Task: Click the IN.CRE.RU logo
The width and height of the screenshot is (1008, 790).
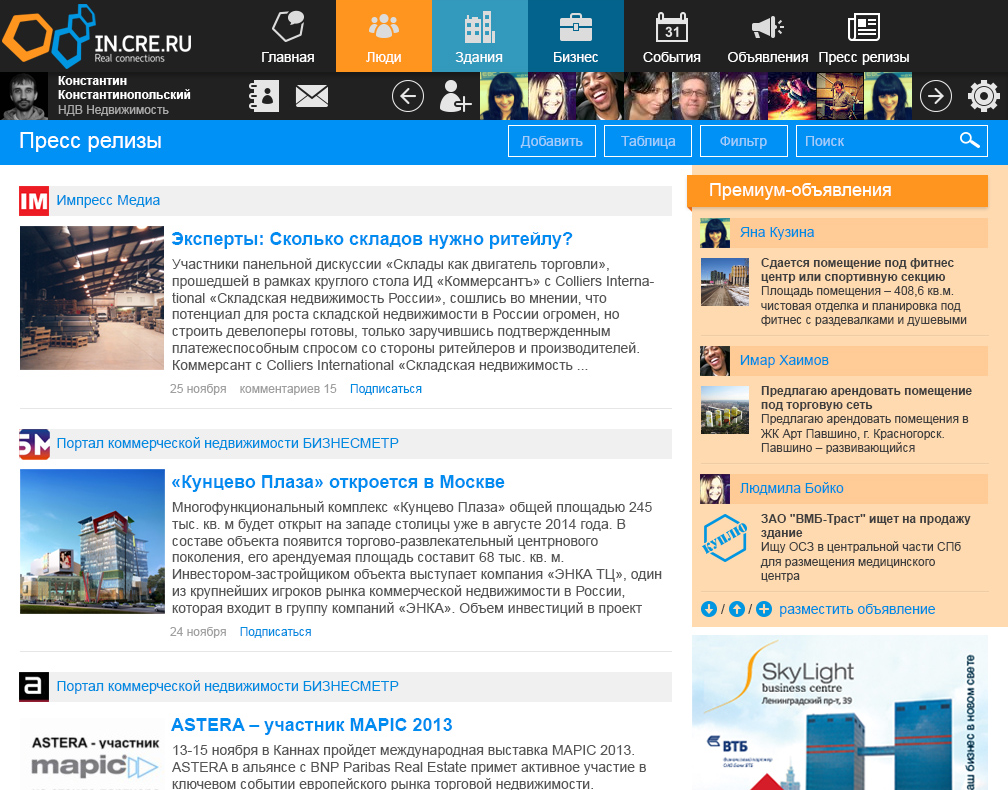Action: tap(96, 37)
